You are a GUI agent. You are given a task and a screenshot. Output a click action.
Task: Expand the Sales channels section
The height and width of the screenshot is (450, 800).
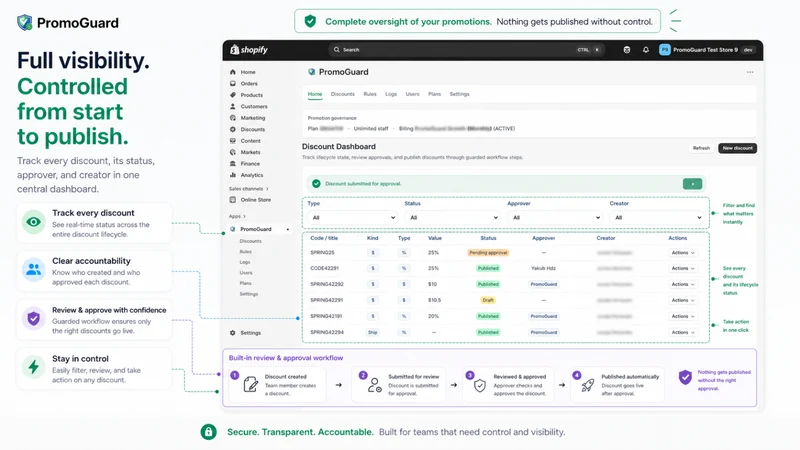(248, 189)
